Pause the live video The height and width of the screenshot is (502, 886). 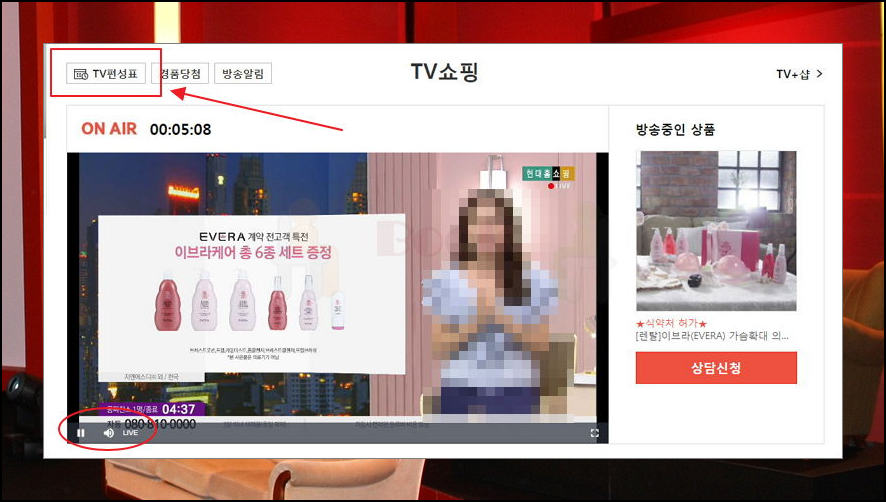point(81,433)
